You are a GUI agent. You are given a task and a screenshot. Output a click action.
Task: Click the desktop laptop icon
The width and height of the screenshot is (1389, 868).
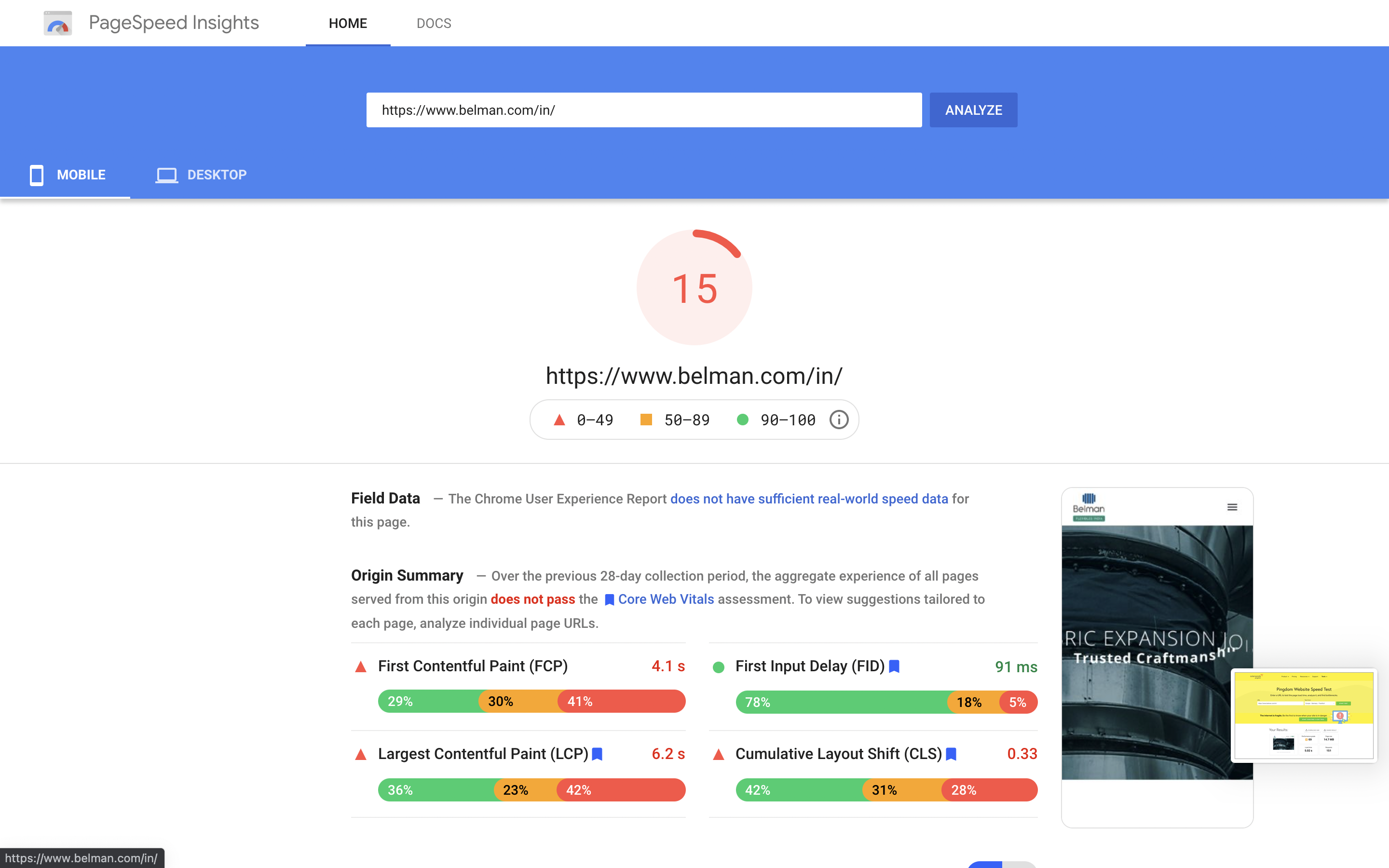(166, 175)
